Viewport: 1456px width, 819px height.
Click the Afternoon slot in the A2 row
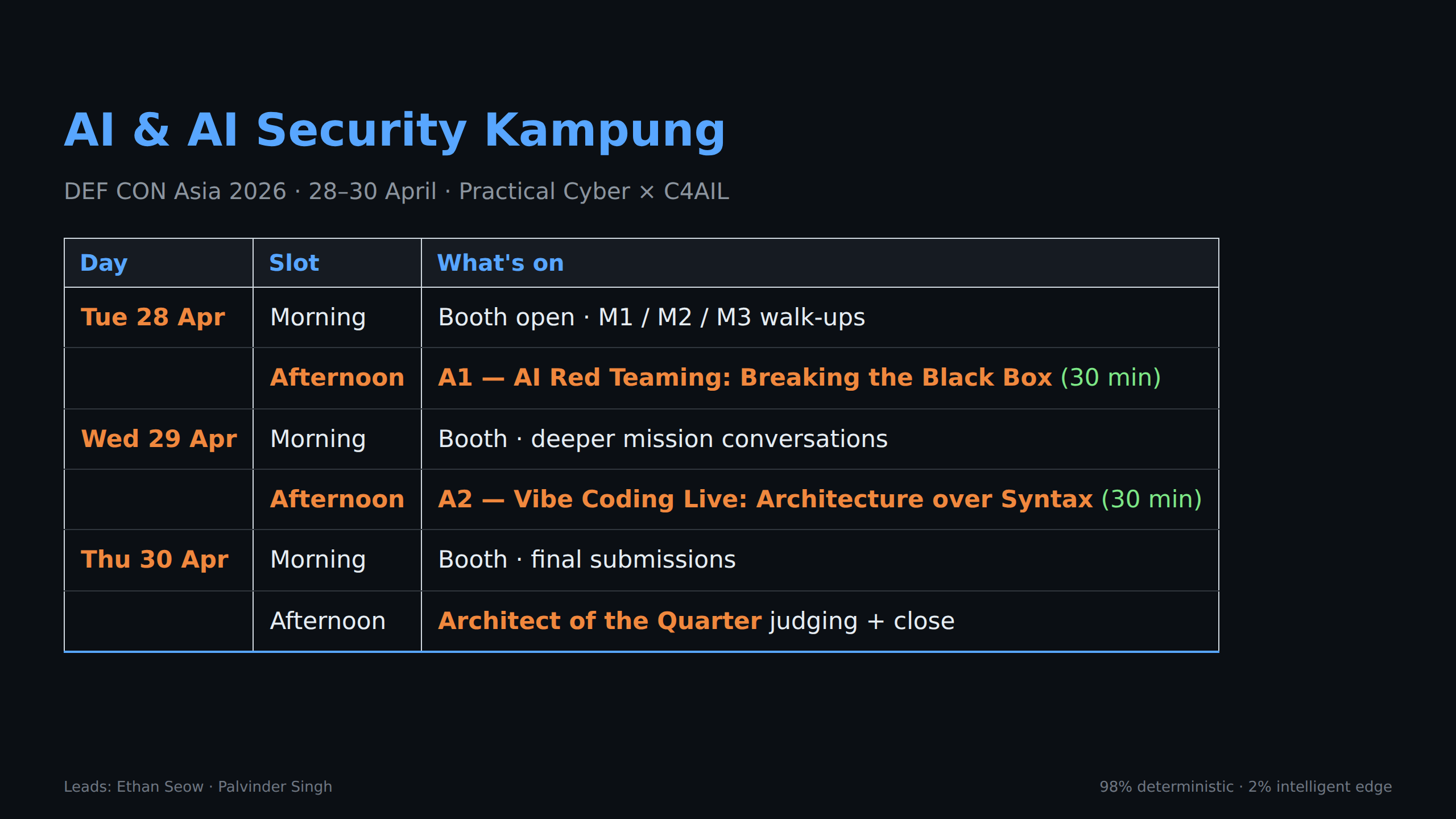pos(337,499)
